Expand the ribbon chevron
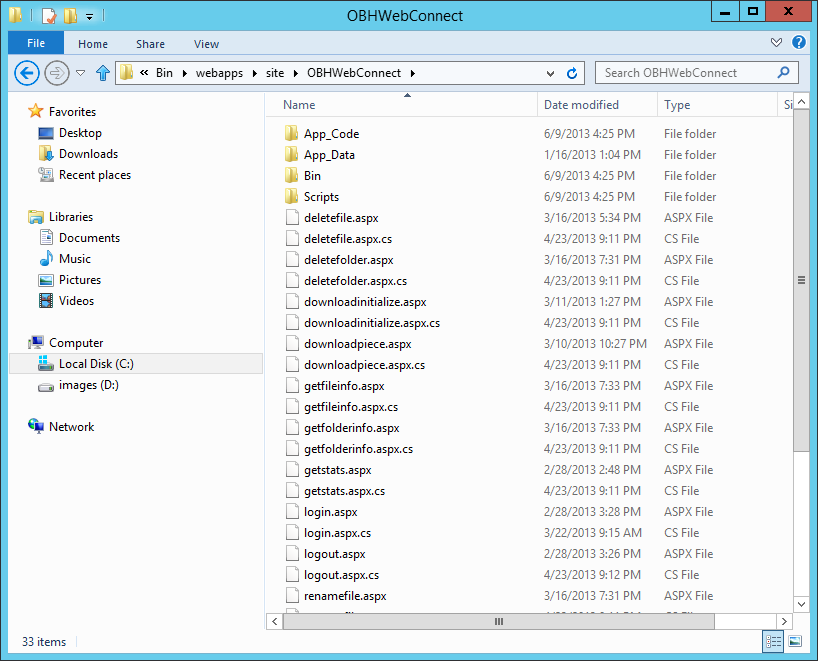 (x=776, y=42)
